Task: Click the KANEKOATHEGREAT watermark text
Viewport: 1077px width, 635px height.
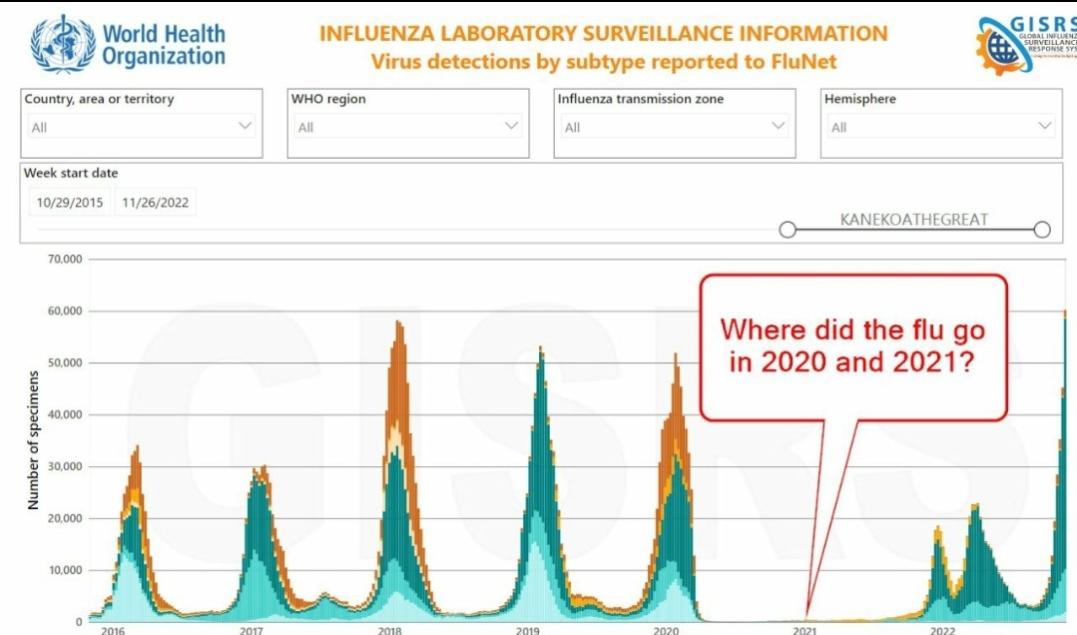Action: click(x=913, y=219)
